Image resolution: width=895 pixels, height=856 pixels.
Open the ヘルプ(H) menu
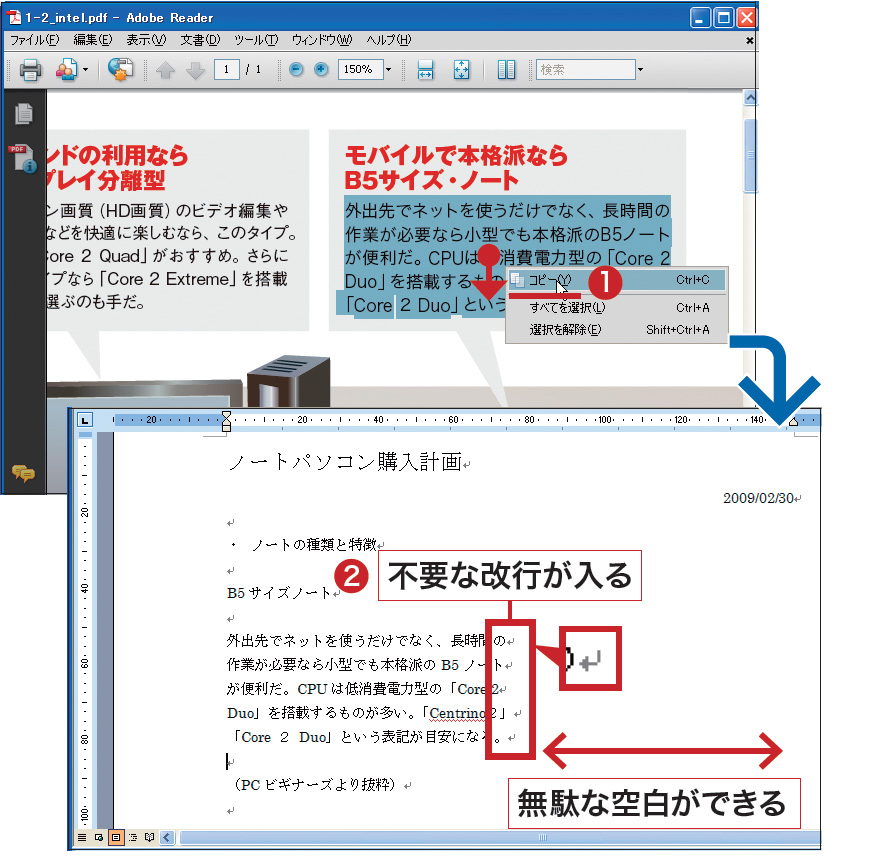pyautogui.click(x=388, y=40)
